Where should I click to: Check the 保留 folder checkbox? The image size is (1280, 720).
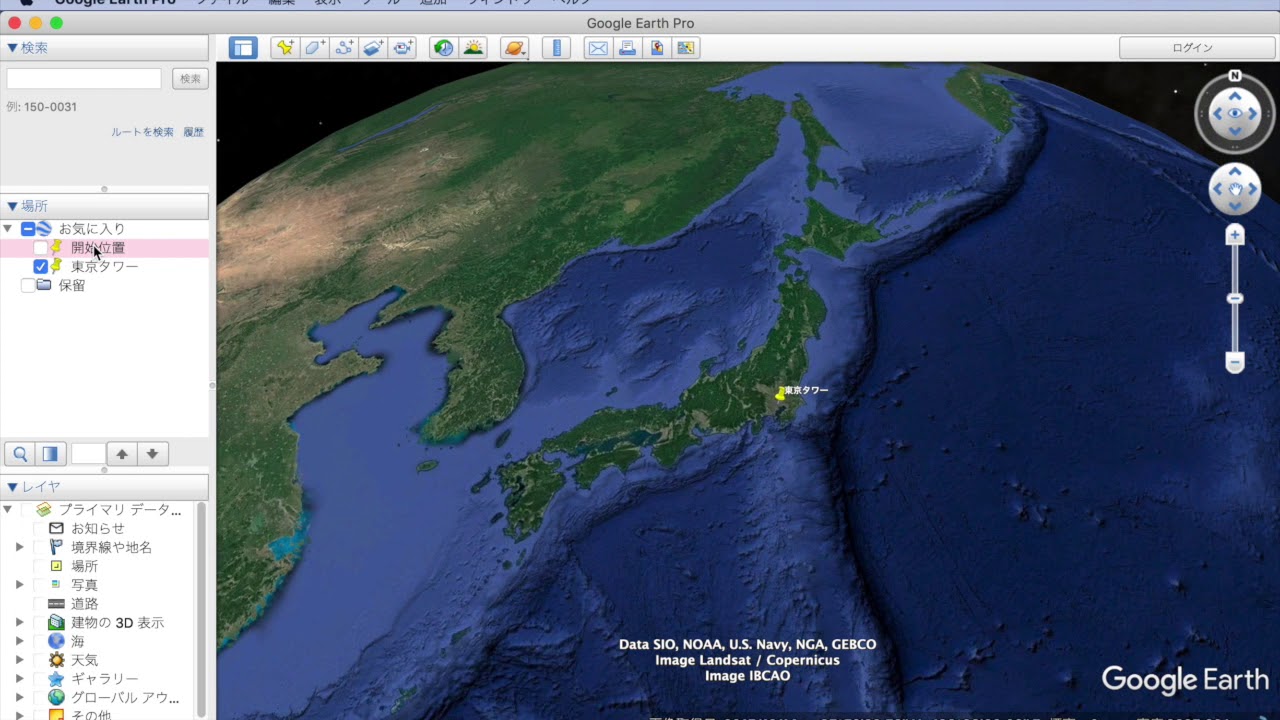tap(27, 286)
